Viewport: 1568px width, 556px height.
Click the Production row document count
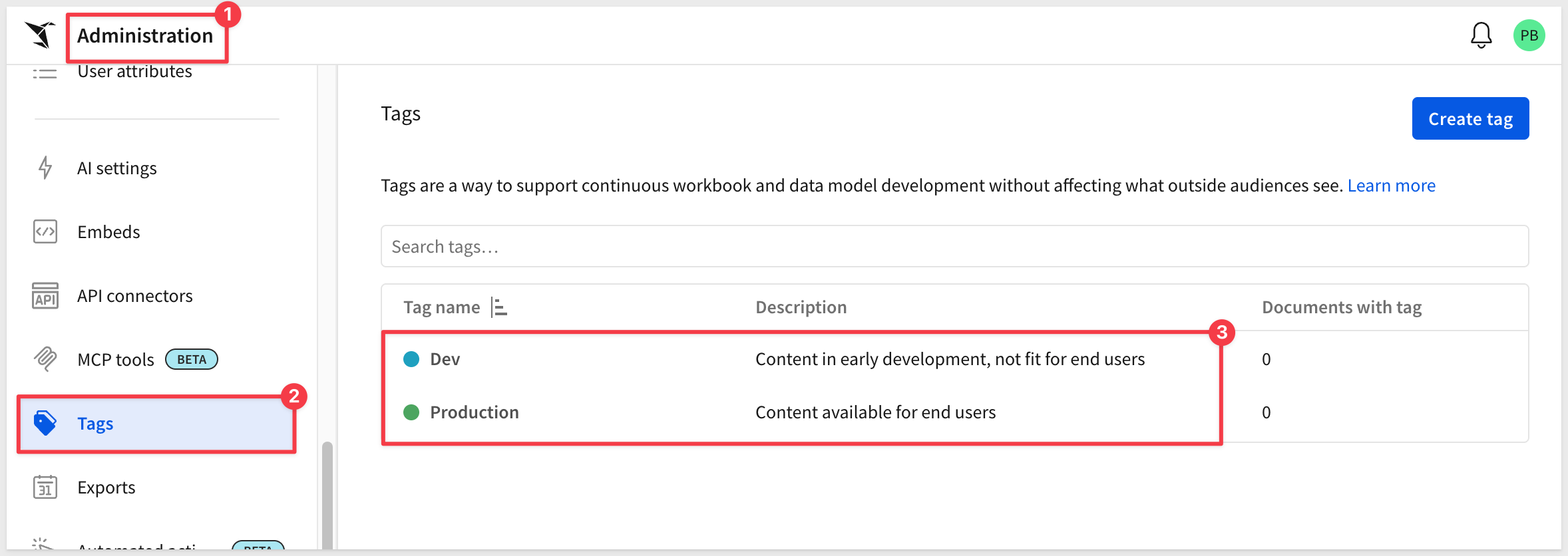coord(1266,412)
